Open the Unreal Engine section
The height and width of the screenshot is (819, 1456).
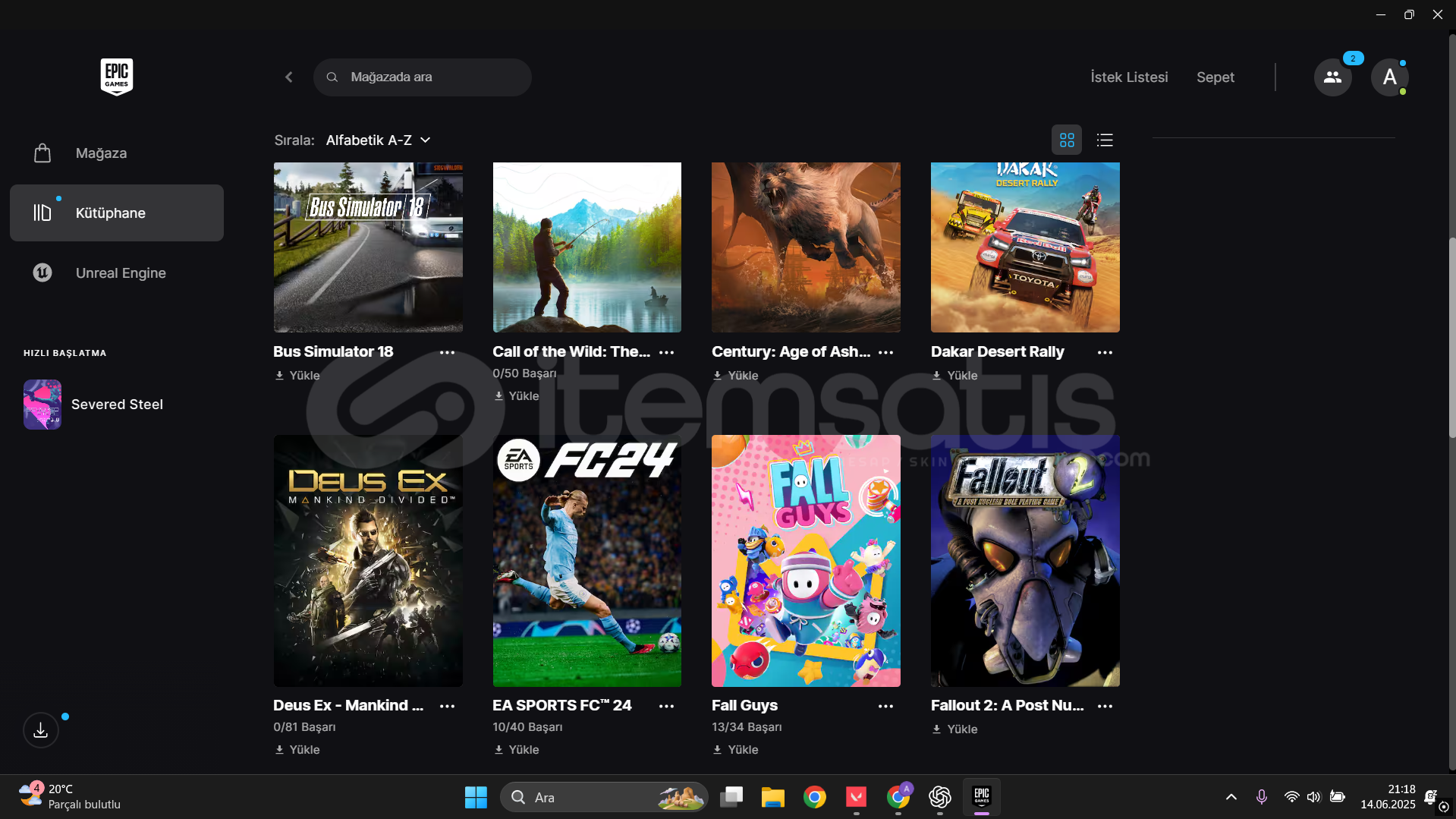click(117, 273)
